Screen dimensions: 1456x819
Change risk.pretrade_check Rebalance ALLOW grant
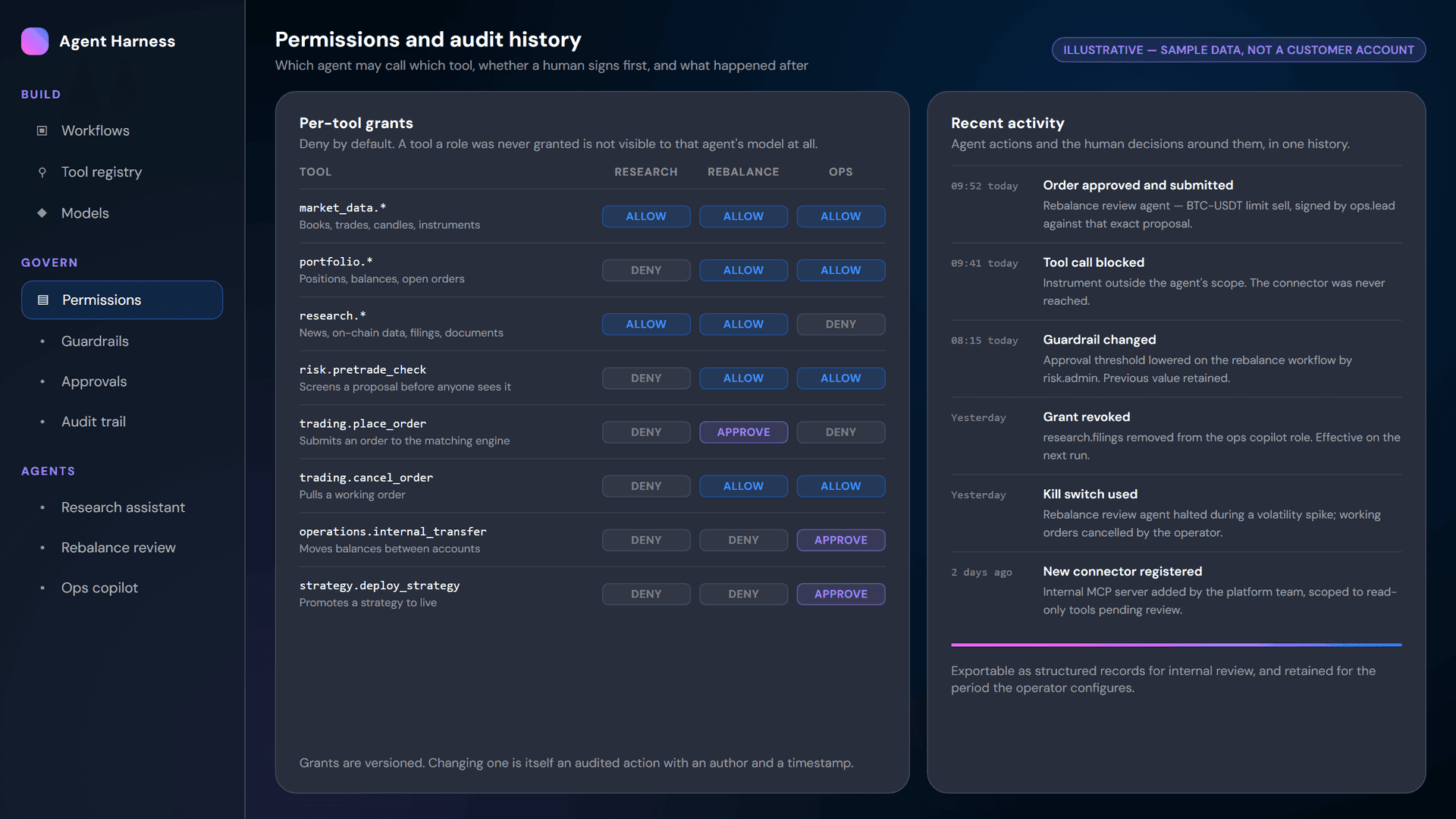[743, 378]
